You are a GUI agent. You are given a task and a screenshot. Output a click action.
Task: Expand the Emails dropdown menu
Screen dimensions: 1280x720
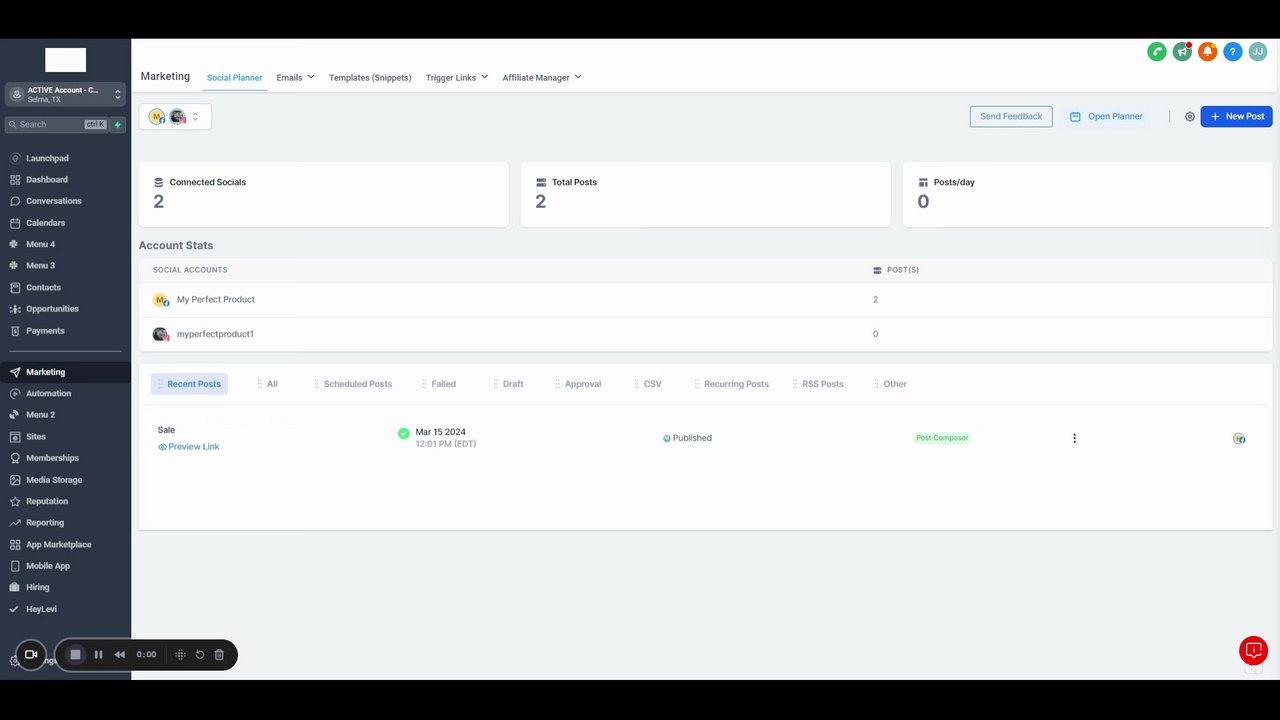tap(295, 77)
